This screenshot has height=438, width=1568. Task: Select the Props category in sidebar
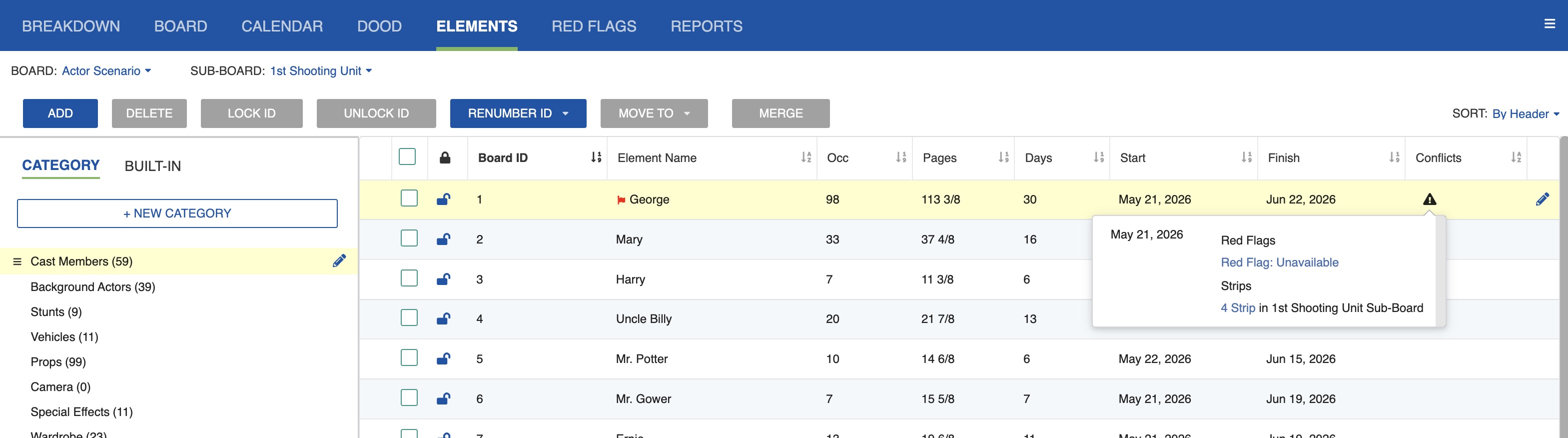58,362
